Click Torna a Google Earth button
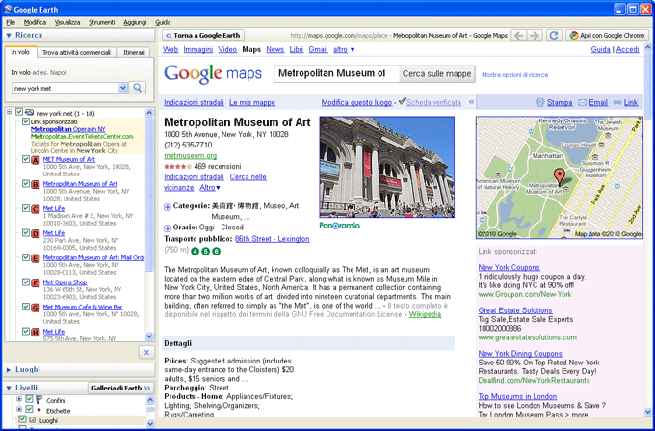The width and height of the screenshot is (655, 431). coord(203,35)
